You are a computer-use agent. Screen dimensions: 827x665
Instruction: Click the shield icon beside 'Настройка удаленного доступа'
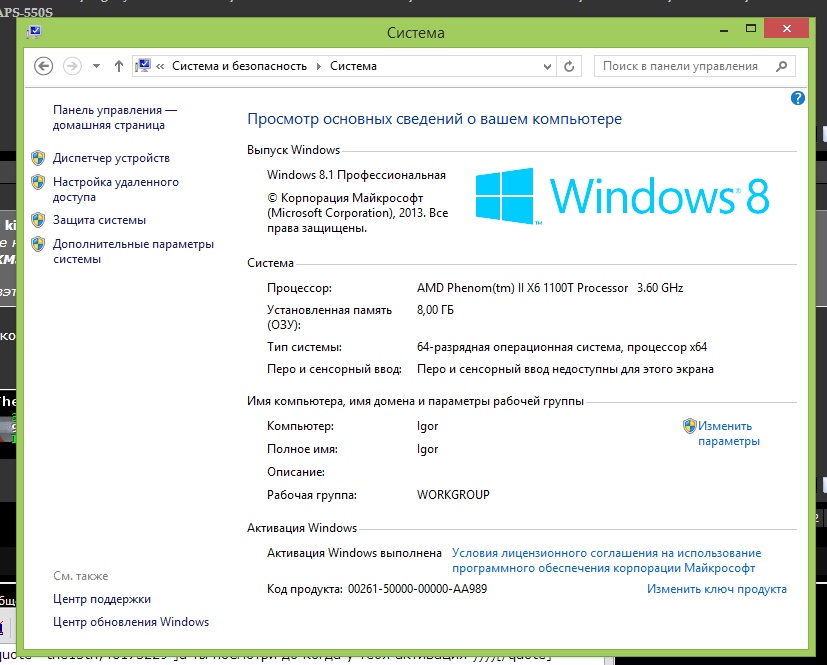38,182
